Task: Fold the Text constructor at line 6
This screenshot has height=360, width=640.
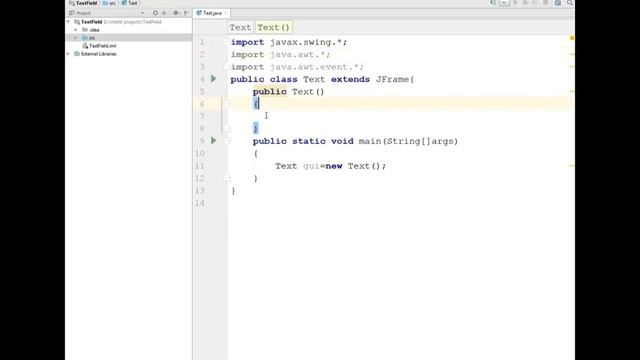Action: (227, 104)
